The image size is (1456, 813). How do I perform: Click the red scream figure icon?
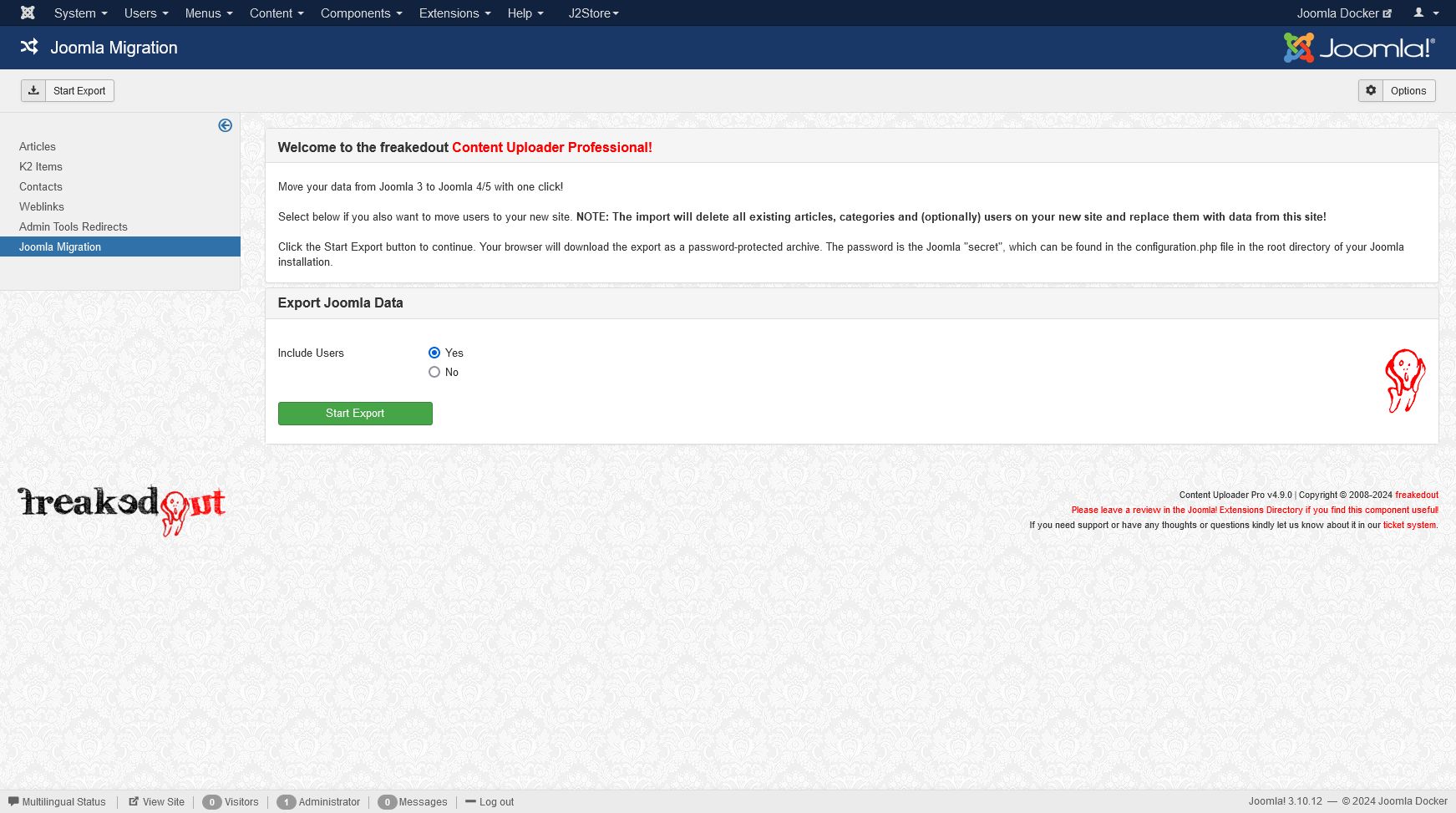(x=1405, y=380)
